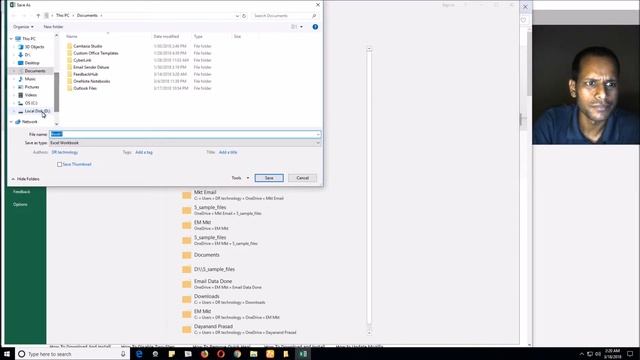640x360 pixels.
Task: Click the Cancel button
Action: pyautogui.click(x=302, y=178)
